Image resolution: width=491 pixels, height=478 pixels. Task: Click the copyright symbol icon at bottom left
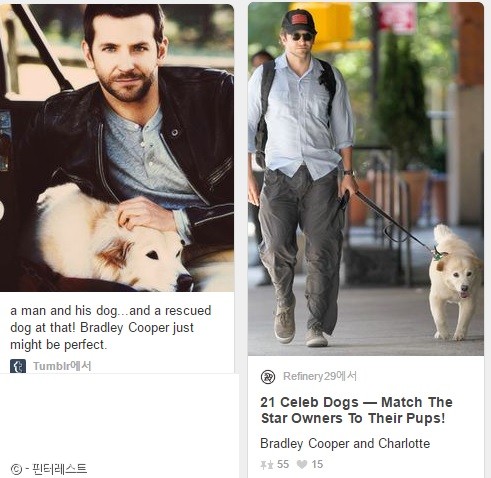click(16, 469)
